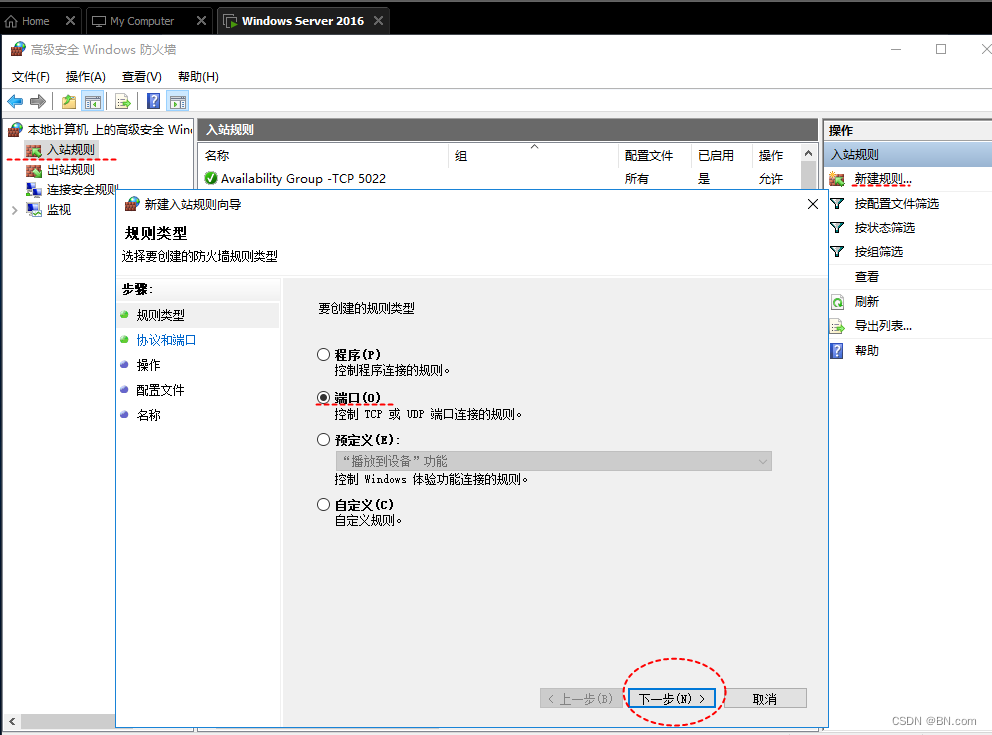This screenshot has width=992, height=735.
Task: Click the 规则类型 wizard step
Action: click(x=160, y=315)
